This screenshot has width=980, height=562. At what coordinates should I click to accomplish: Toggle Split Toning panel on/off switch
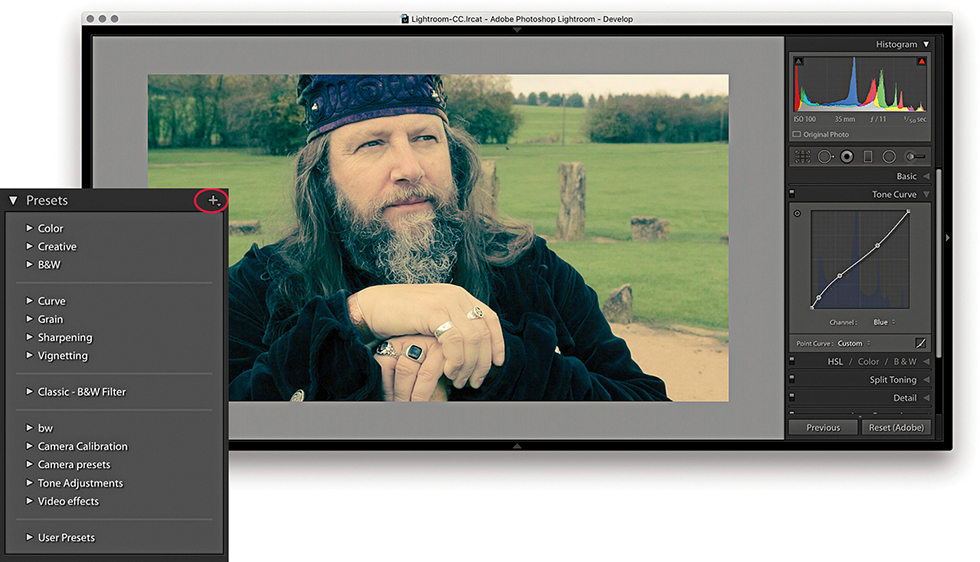[x=792, y=379]
